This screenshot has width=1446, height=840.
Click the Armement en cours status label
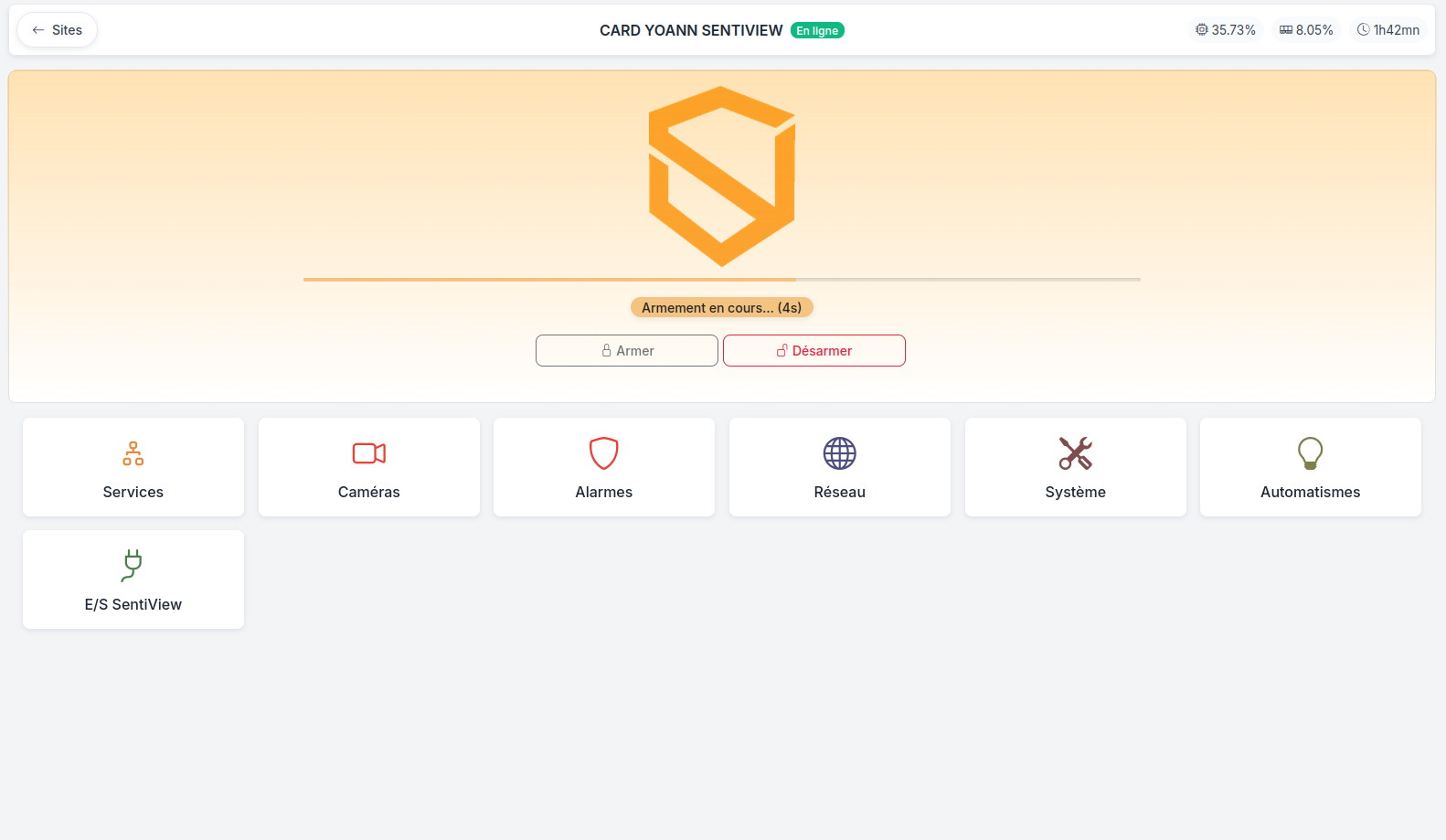click(722, 308)
